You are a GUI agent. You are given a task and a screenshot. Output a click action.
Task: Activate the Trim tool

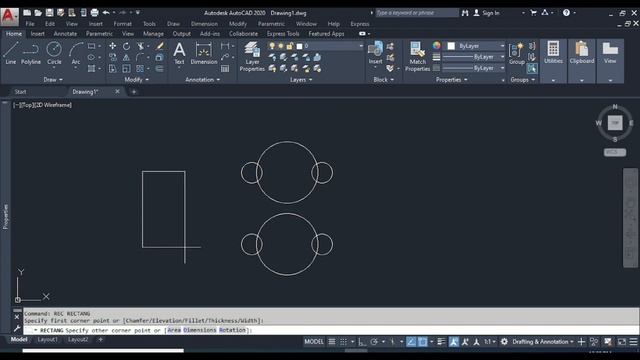(140, 46)
